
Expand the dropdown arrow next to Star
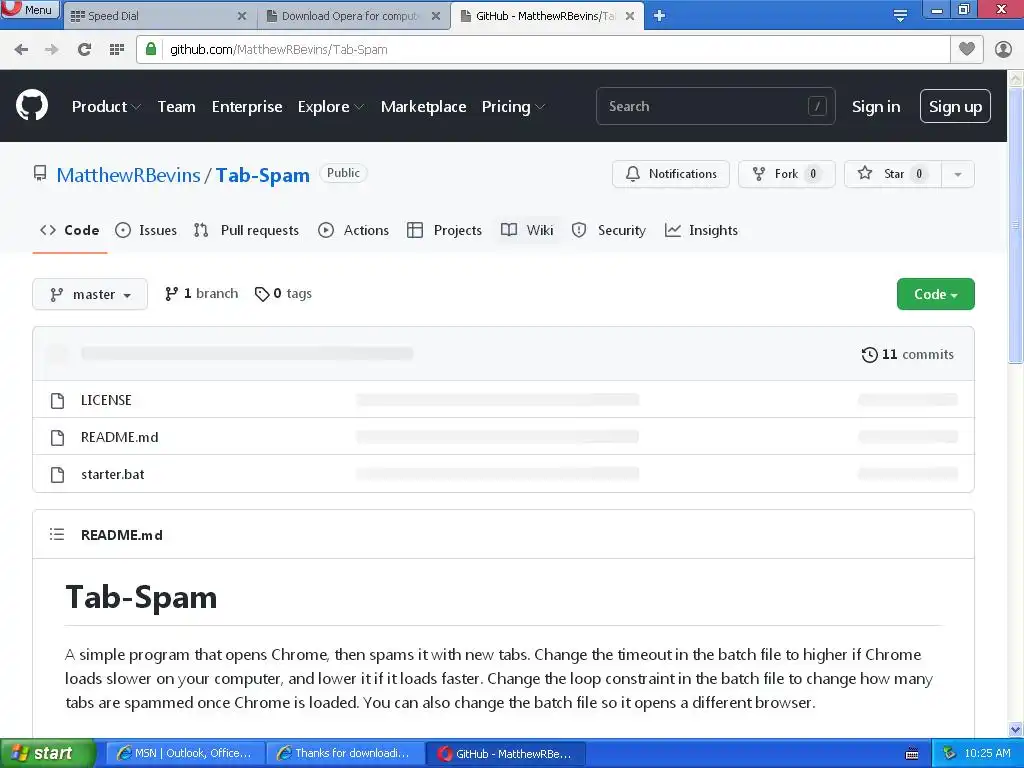point(958,174)
